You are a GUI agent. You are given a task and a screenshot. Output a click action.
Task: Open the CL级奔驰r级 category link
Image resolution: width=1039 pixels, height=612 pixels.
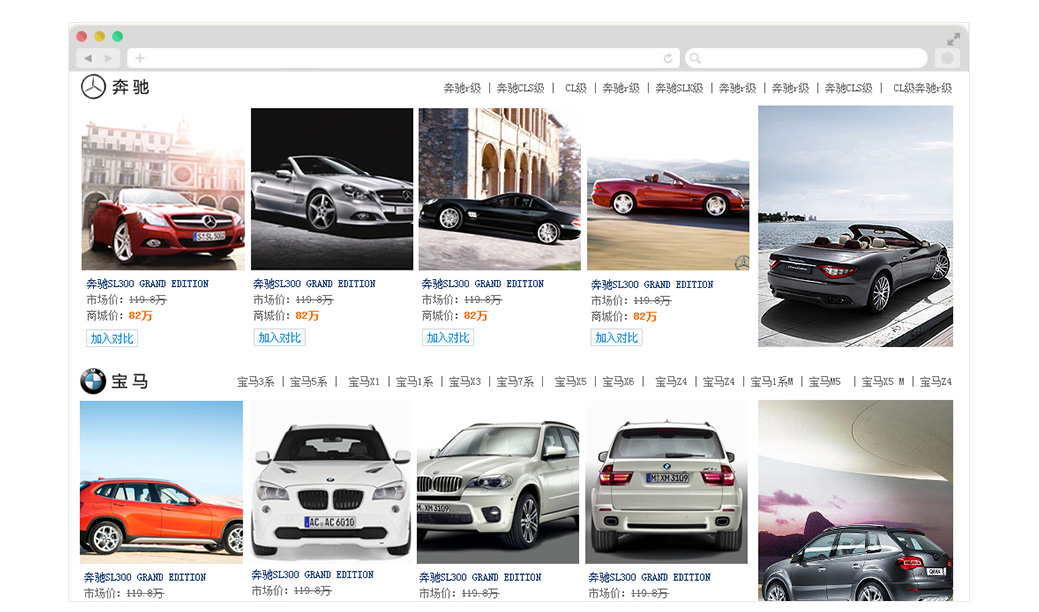pos(922,88)
